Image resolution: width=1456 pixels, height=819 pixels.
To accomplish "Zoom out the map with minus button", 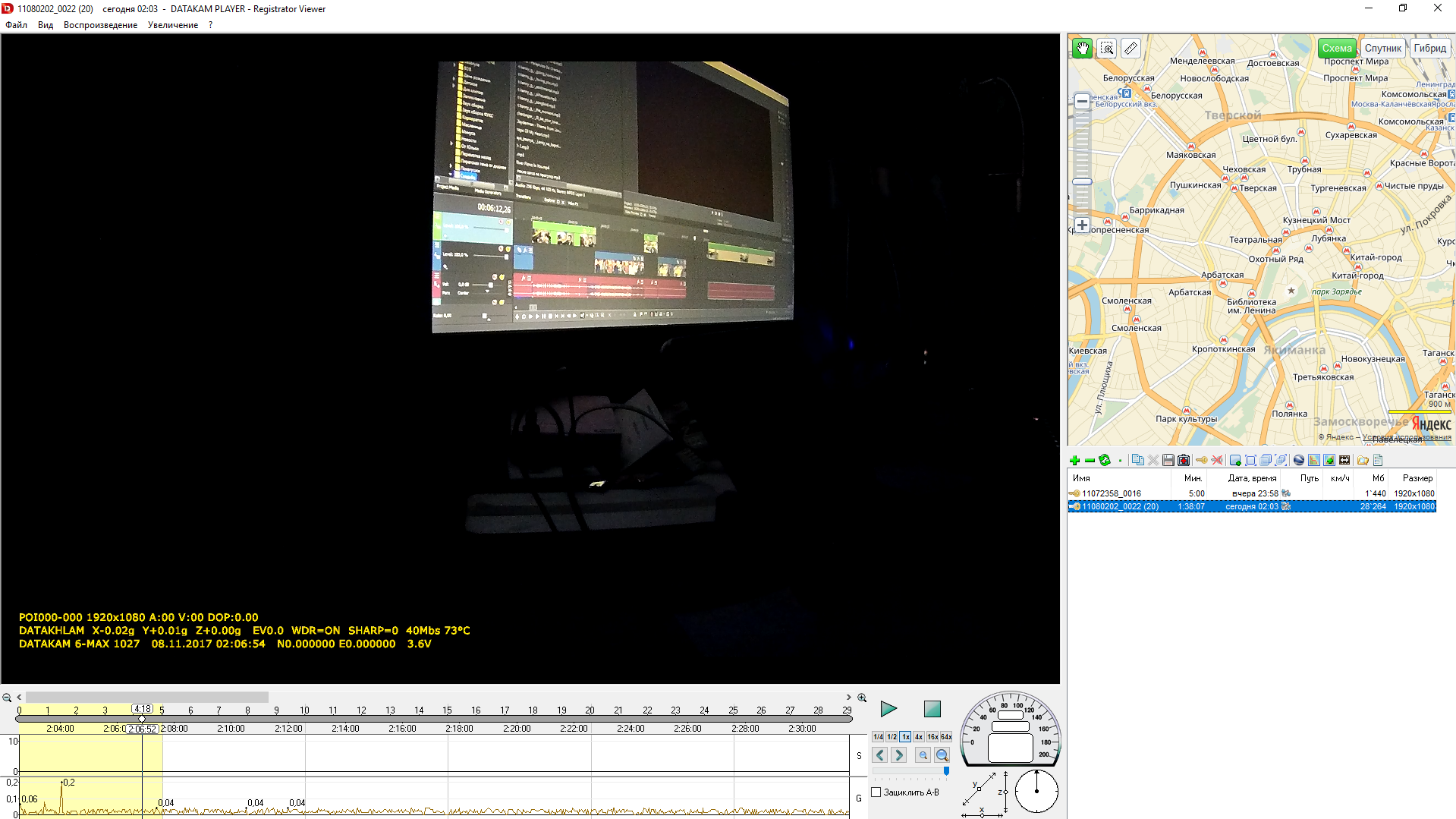I will click(1082, 101).
